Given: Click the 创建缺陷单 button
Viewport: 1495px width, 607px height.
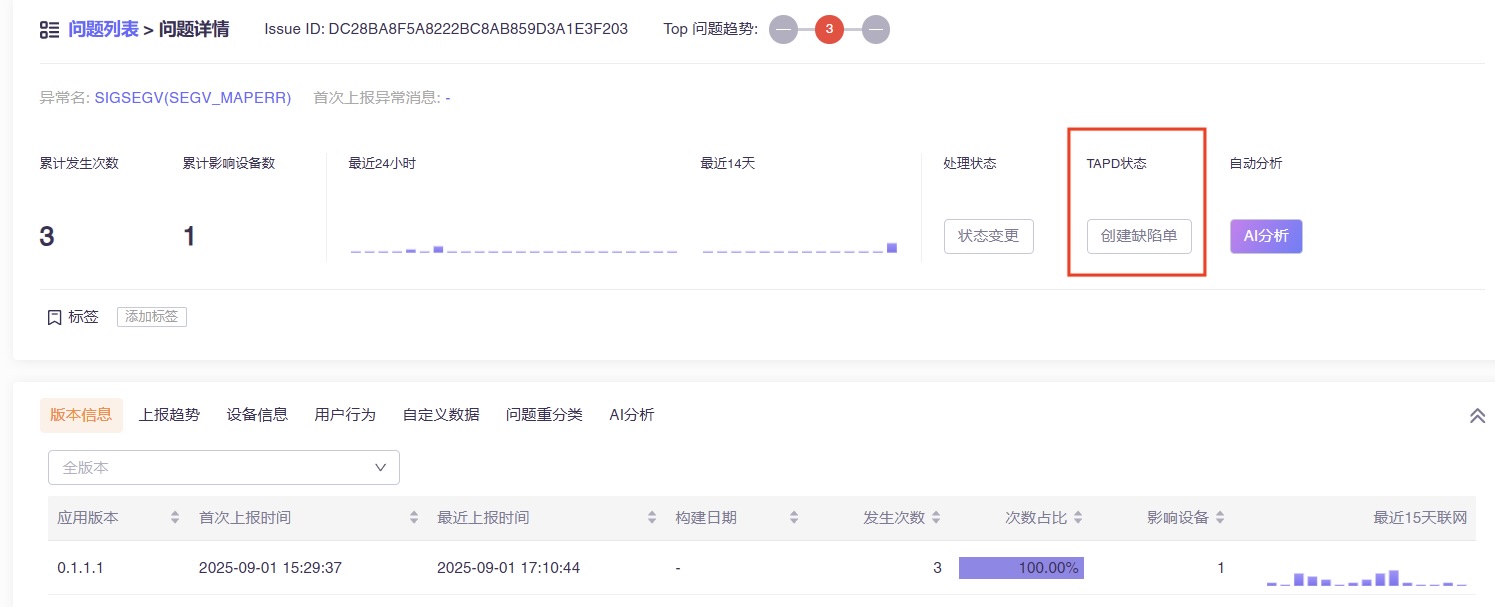Looking at the screenshot, I should (1139, 236).
